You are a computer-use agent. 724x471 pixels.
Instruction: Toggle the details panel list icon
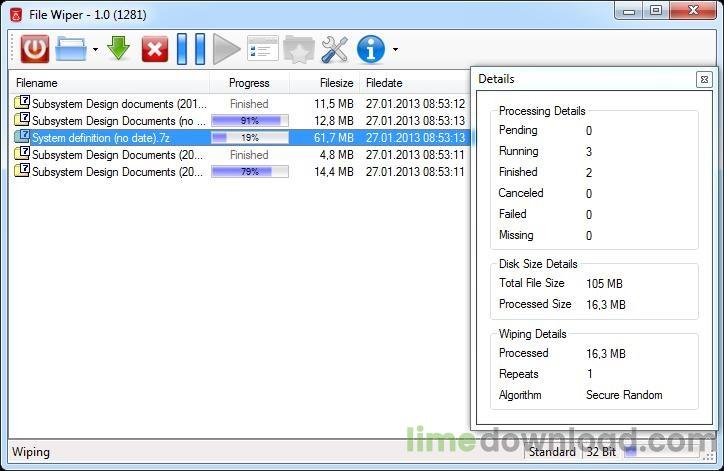pos(262,48)
